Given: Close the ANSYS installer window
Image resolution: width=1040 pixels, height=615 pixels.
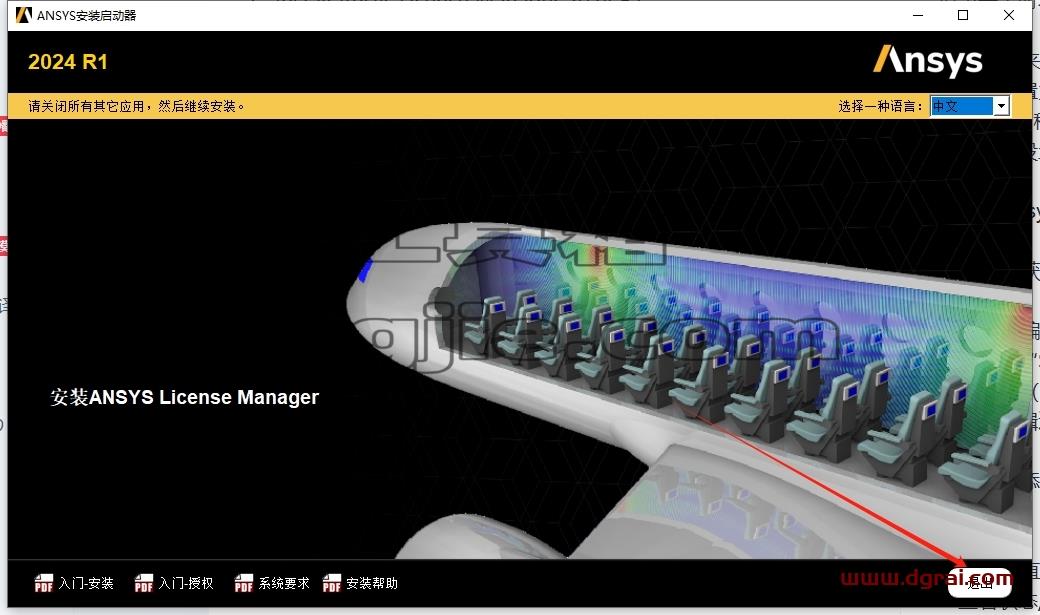Looking at the screenshot, I should click(x=1009, y=15).
